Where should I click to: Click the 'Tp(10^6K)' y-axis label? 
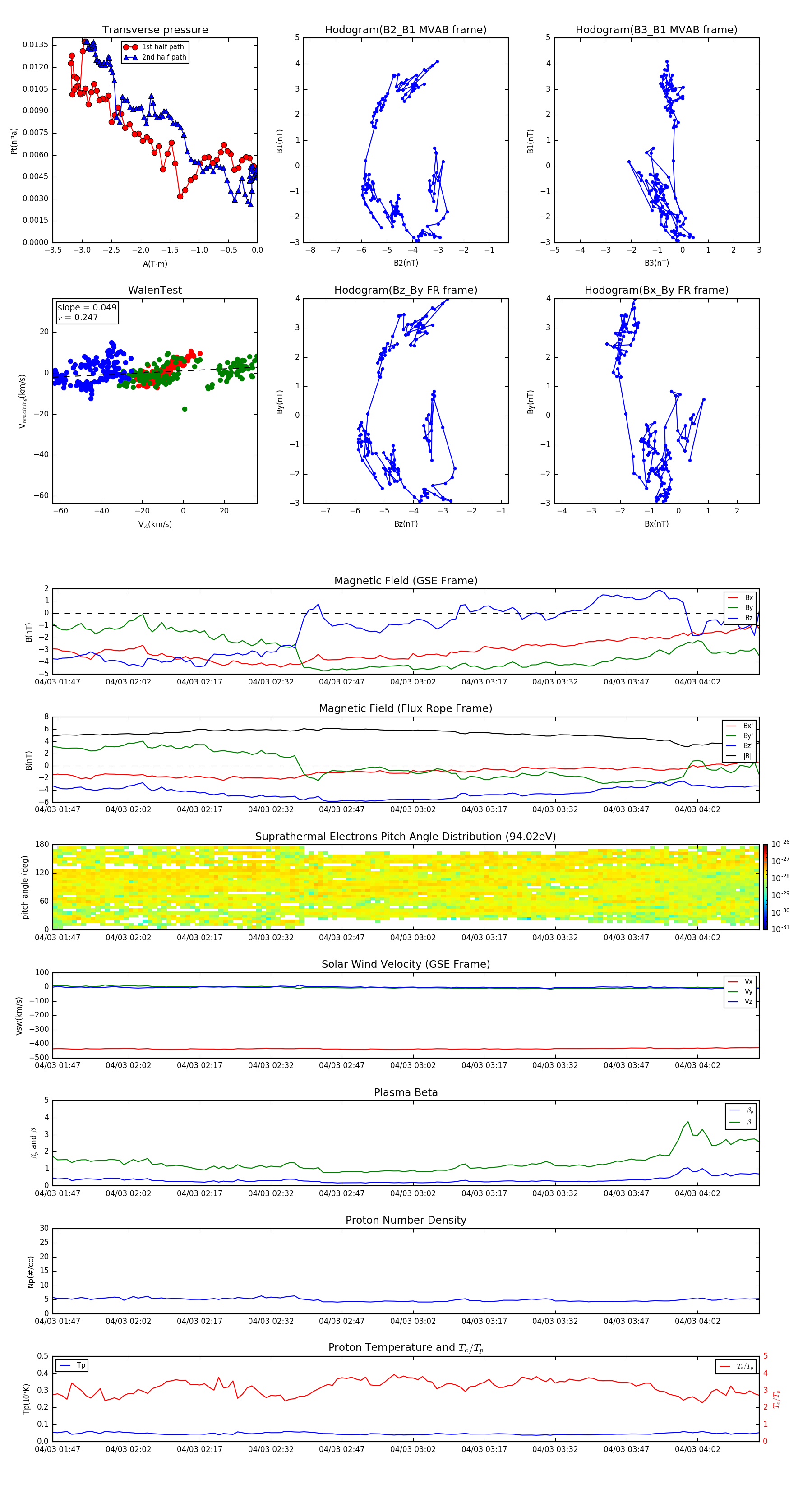26,1399
